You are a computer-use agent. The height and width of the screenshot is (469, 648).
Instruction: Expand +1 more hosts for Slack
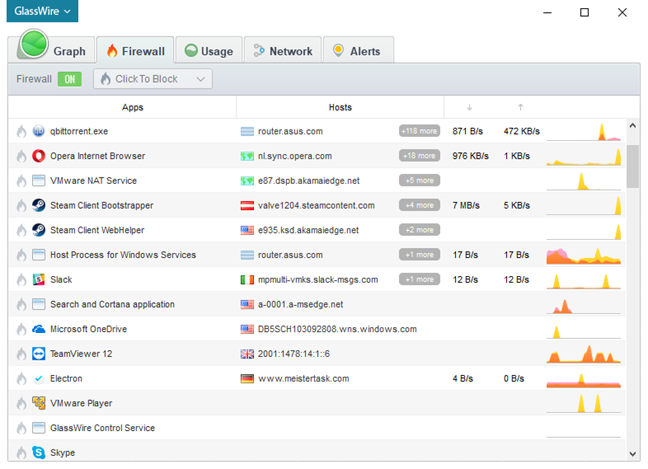(419, 279)
